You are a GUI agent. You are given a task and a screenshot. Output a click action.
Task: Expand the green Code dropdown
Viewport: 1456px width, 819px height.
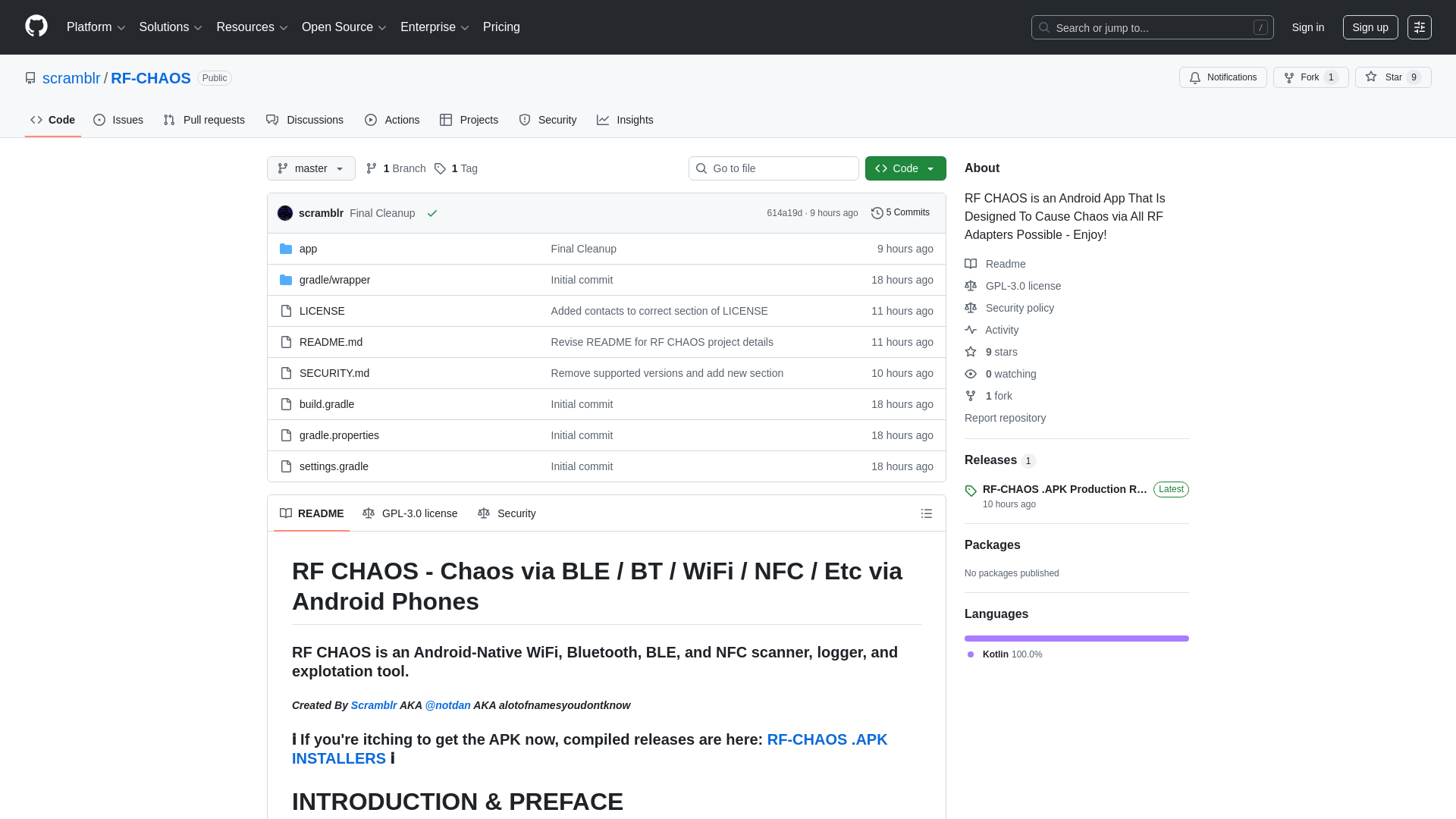point(905,168)
